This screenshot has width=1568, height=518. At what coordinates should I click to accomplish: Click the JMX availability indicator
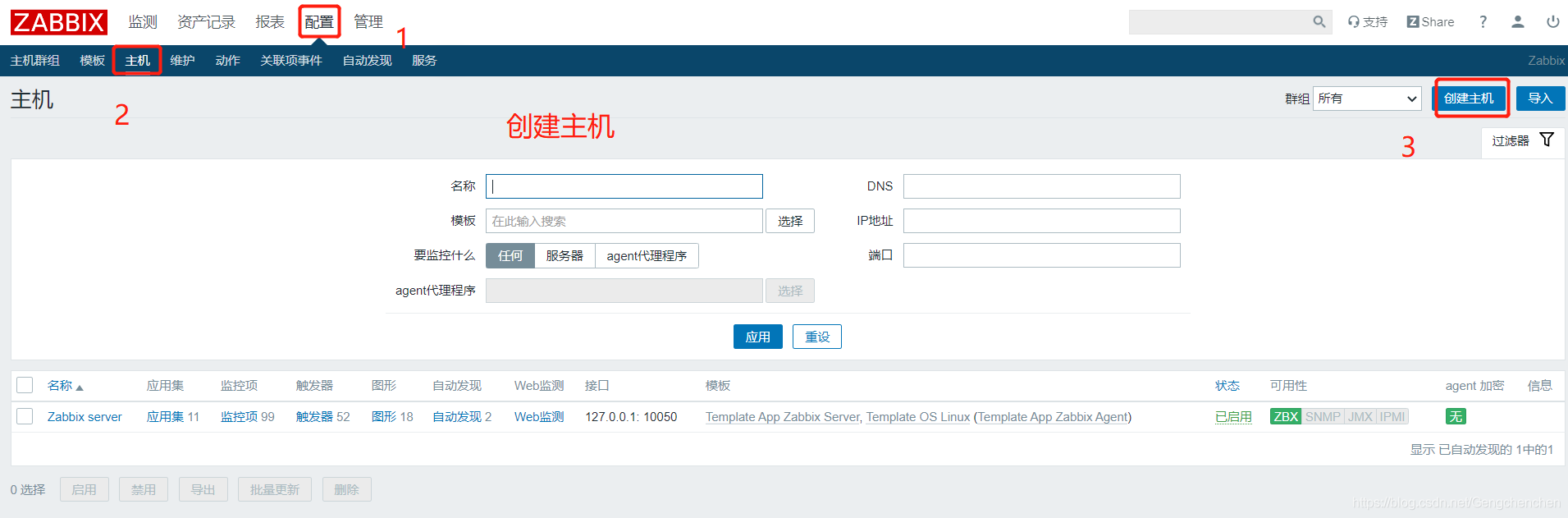(x=1360, y=417)
